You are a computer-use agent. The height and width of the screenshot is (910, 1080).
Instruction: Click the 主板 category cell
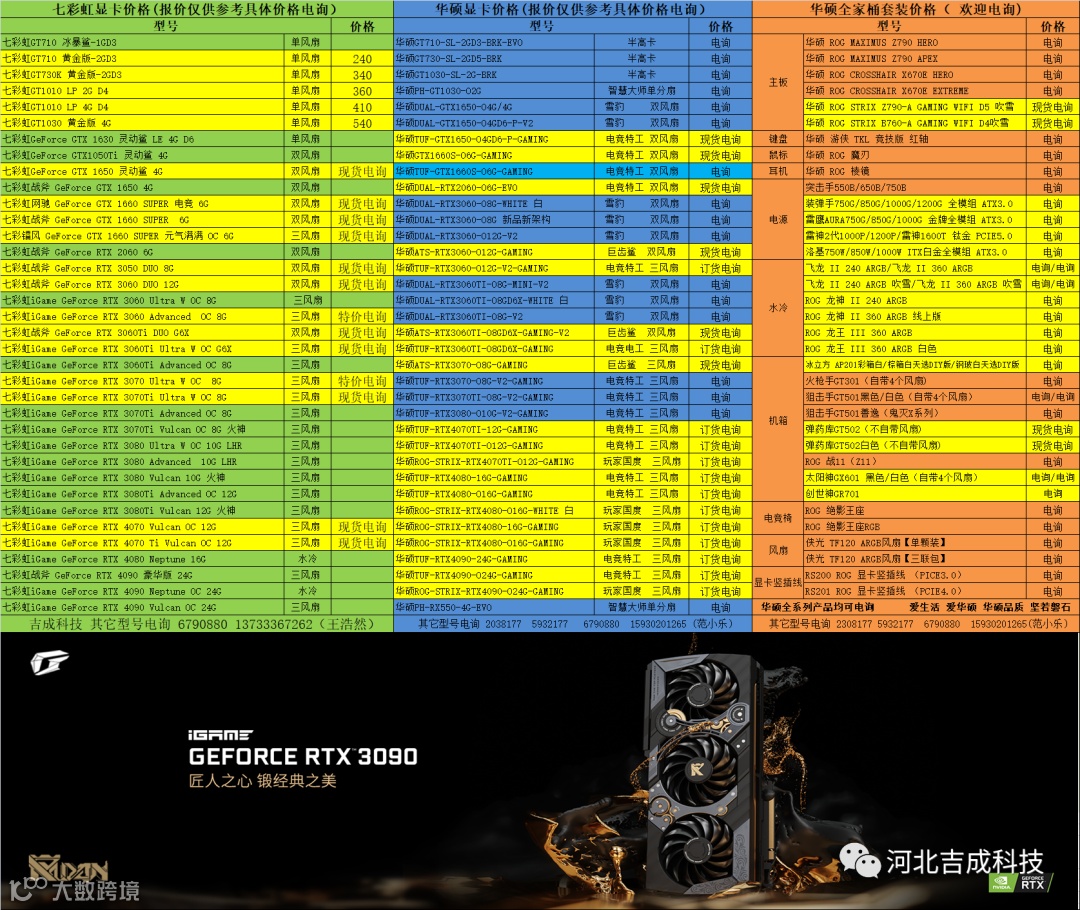tap(778, 83)
